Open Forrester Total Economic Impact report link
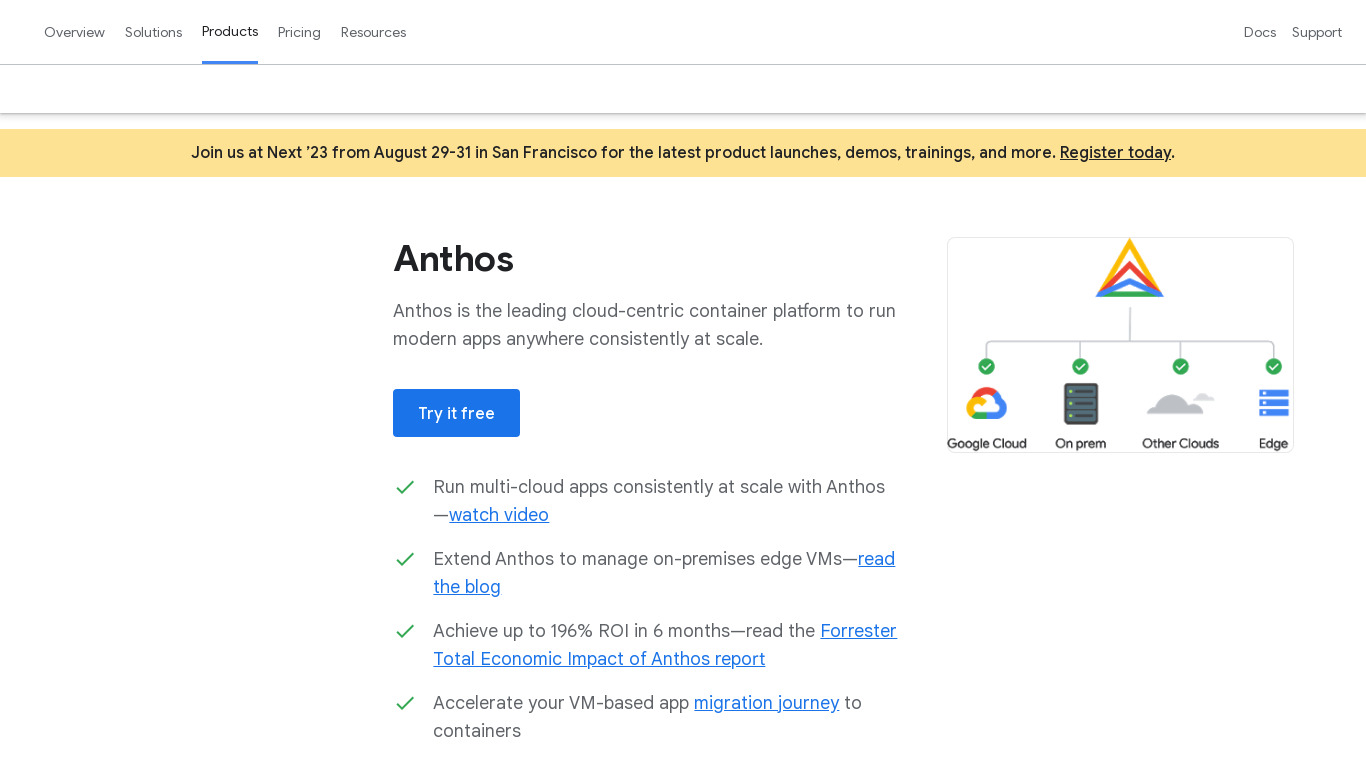Viewport: 1366px width, 768px height. tap(665, 645)
